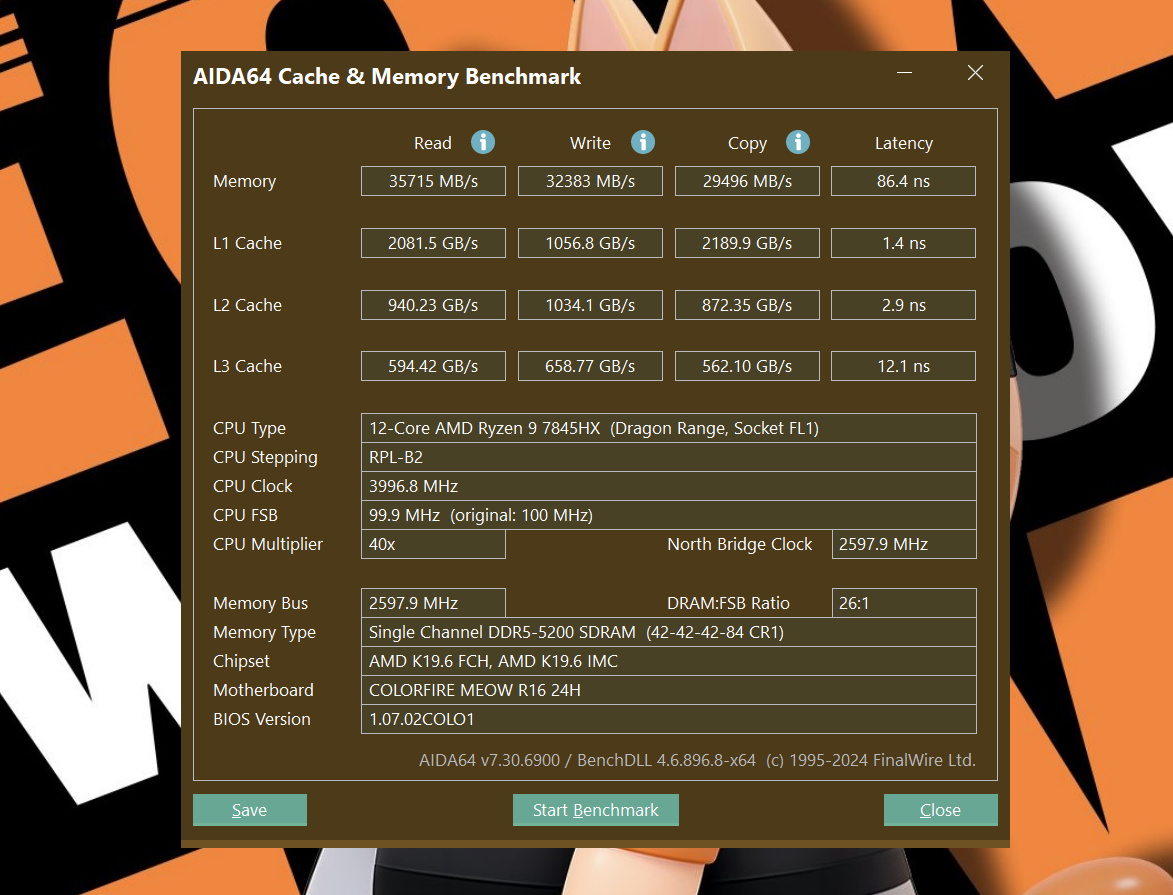Click the Latency column header
This screenshot has width=1173, height=895.
point(904,144)
